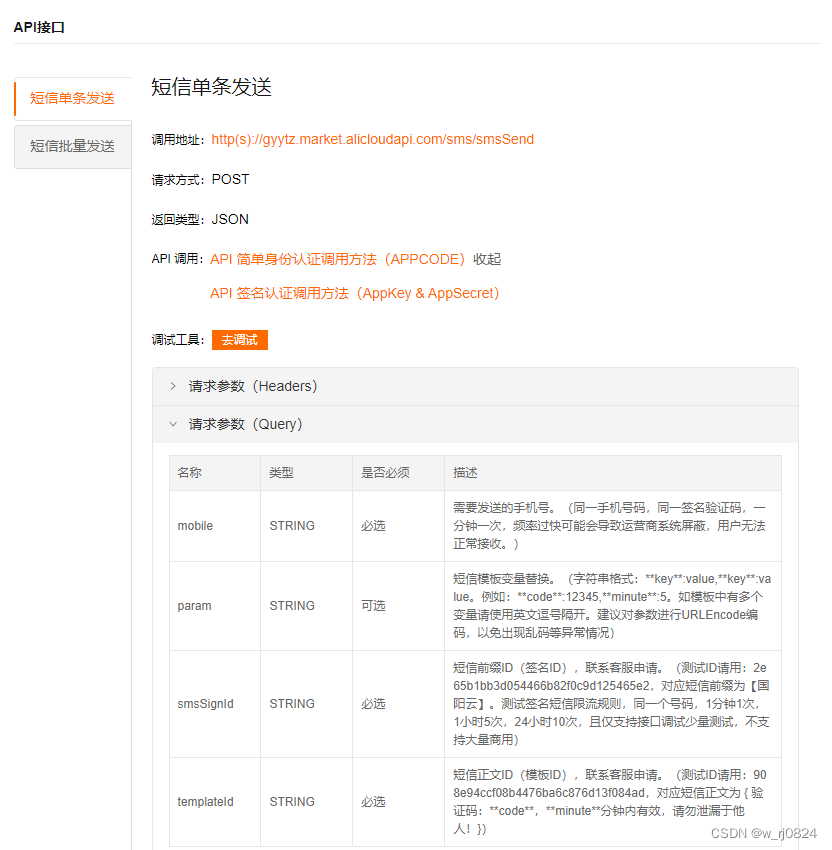Click the 请求方式: POST line
832x850 pixels.
(x=200, y=179)
